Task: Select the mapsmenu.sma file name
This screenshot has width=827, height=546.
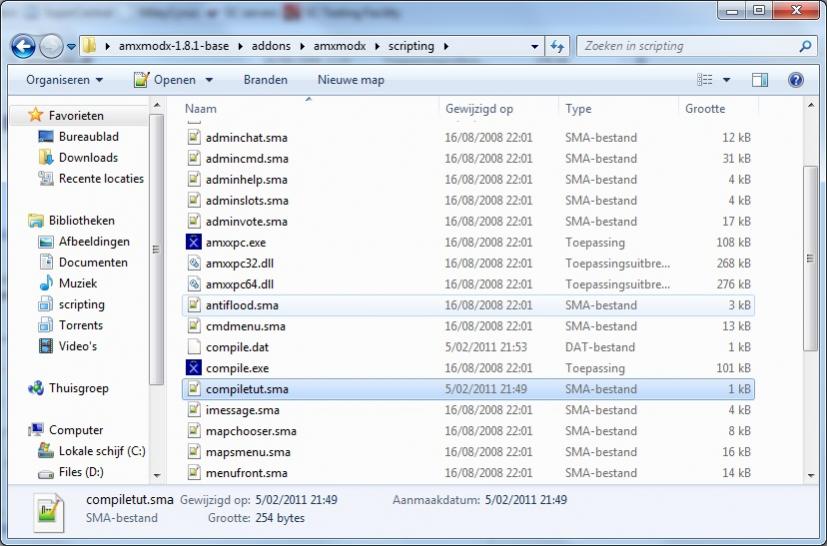Action: point(248,452)
